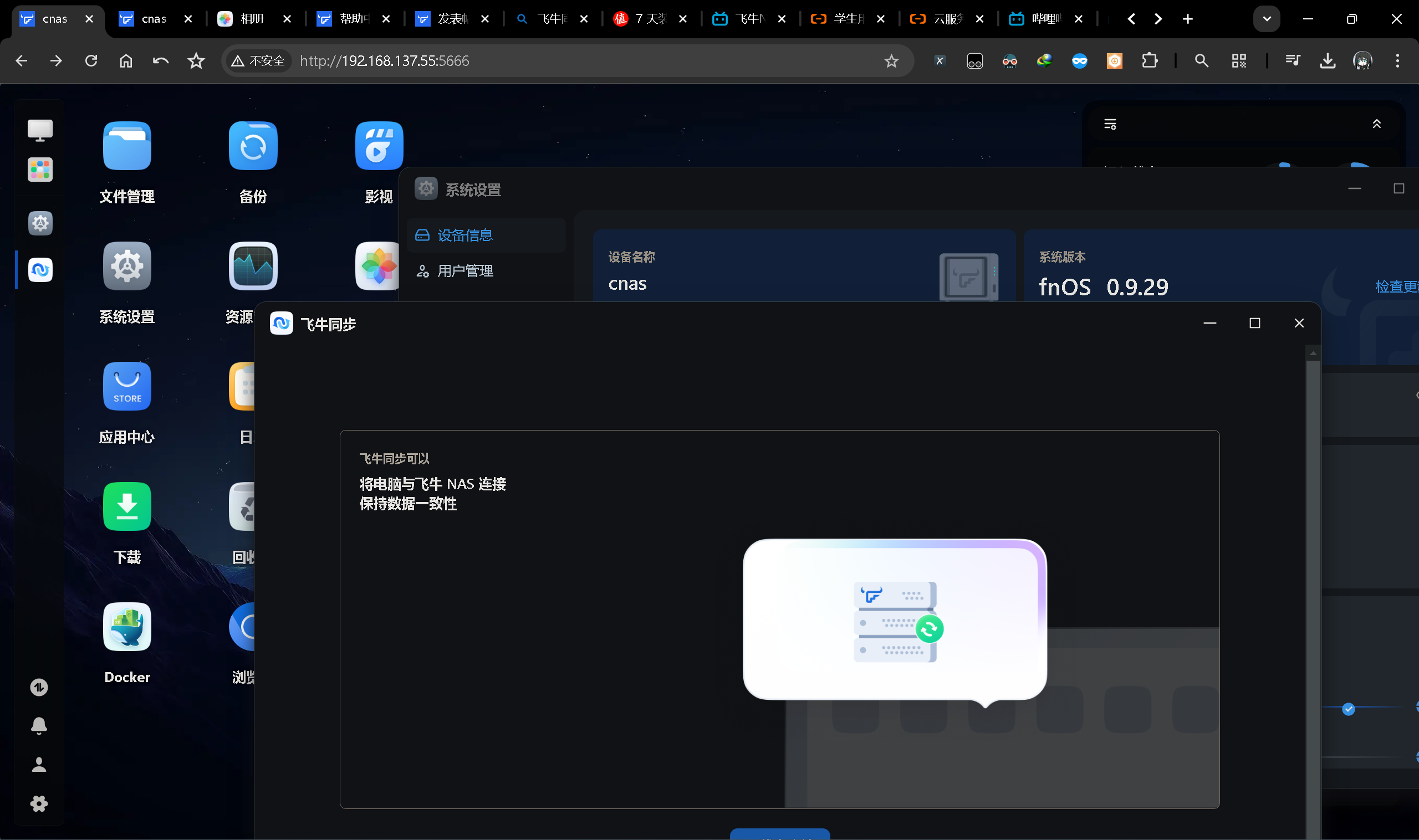Open the Docker app icon
The image size is (1419, 840).
click(x=127, y=627)
